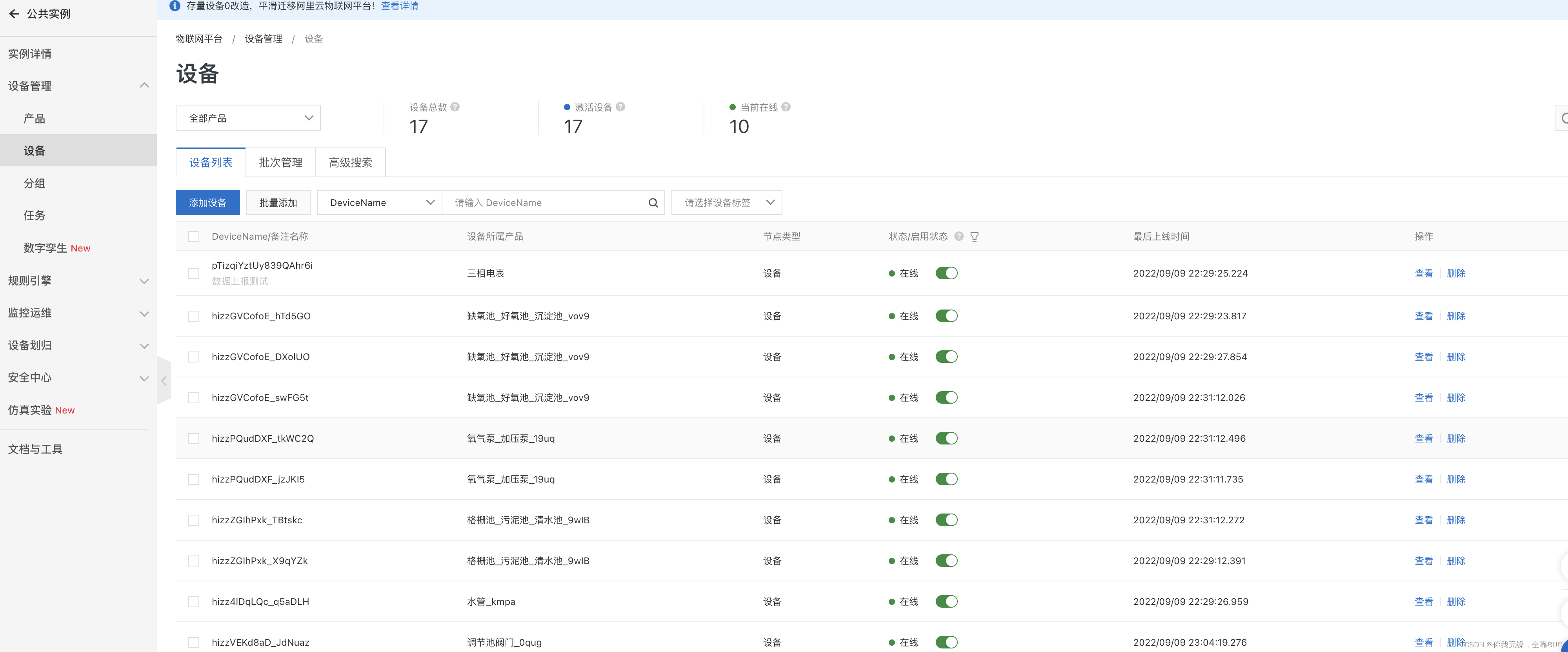1568x652 pixels.
Task: Click device name hizzVEKd8aD_JdNuaz
Action: pyautogui.click(x=260, y=642)
